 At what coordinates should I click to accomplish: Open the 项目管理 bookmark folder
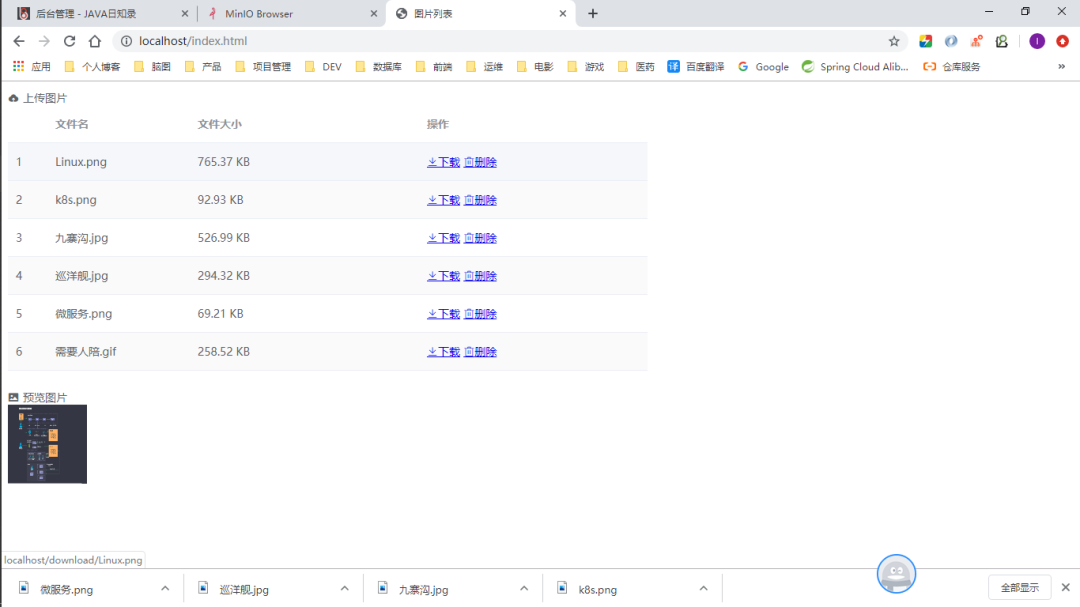click(263, 67)
